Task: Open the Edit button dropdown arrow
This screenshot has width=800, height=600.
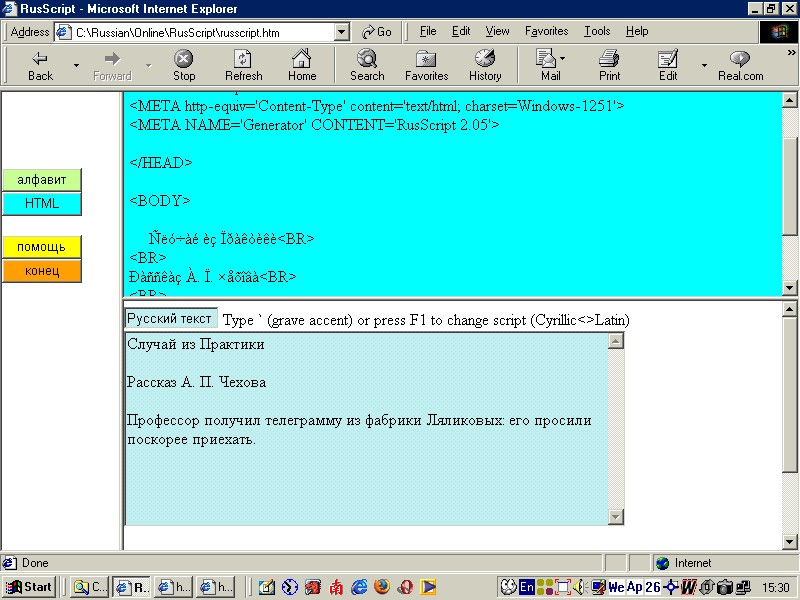Action: [704, 65]
